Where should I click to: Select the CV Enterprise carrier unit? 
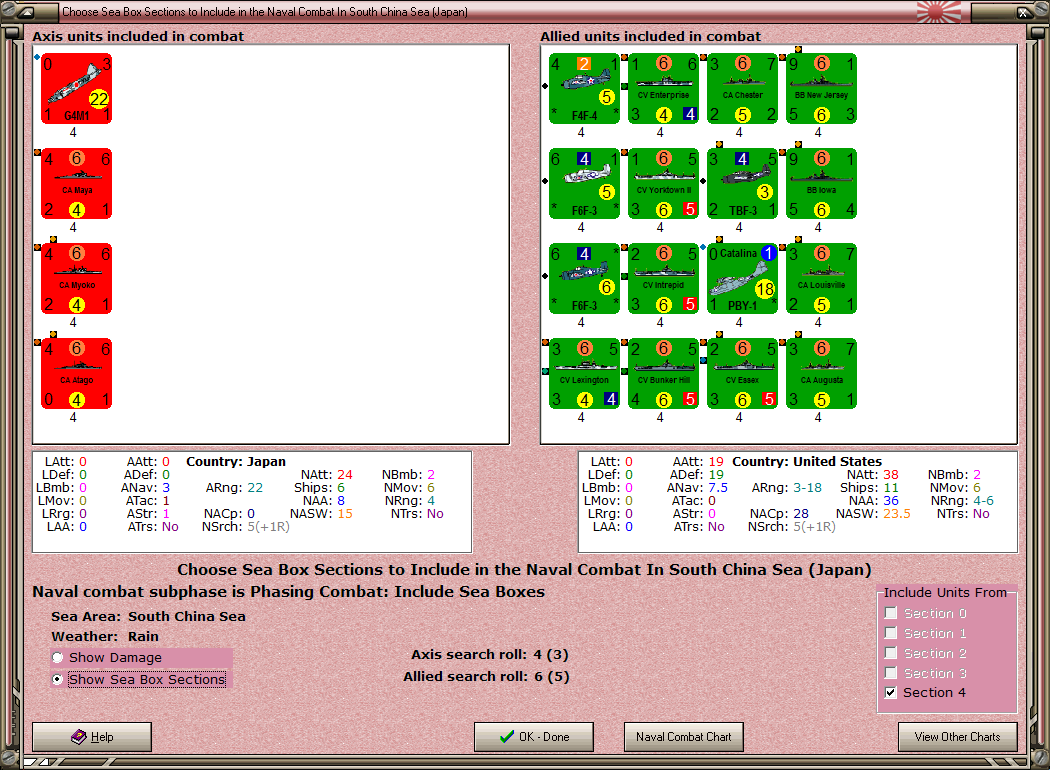coord(664,89)
